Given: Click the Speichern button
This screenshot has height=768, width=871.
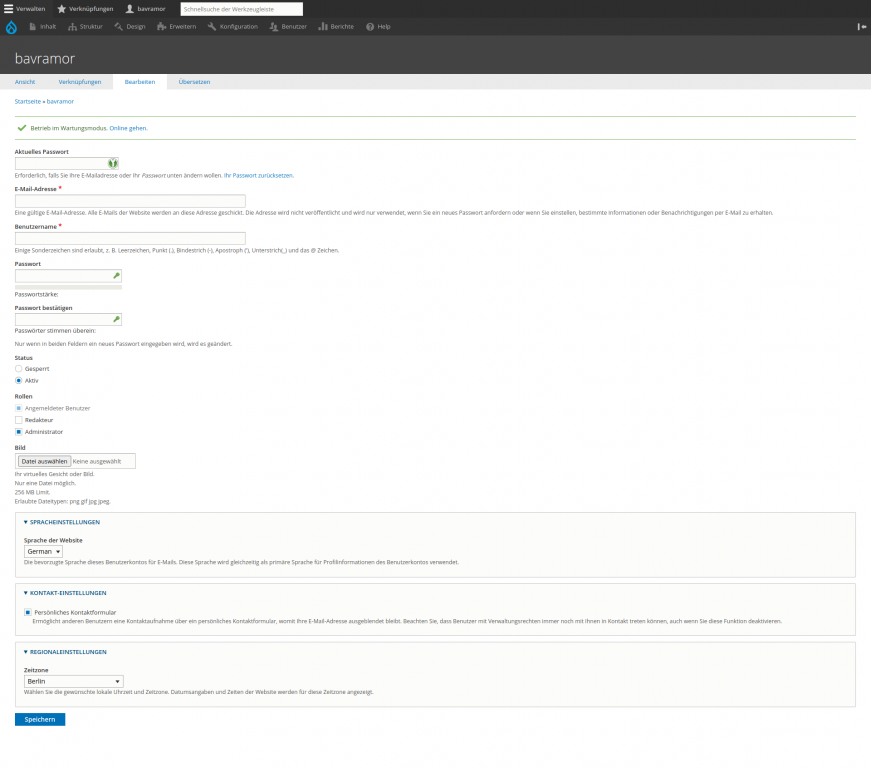Looking at the screenshot, I should tap(40, 719).
